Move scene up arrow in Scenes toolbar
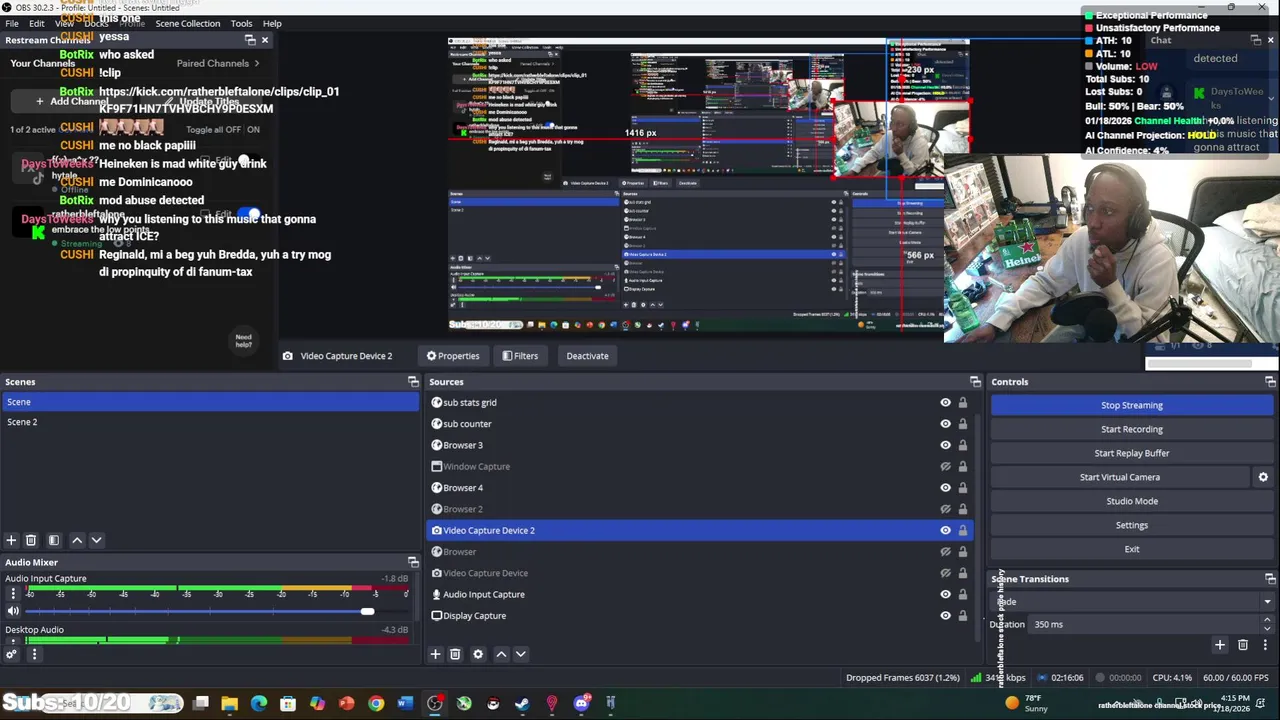Viewport: 1280px width, 720px height. (77, 540)
